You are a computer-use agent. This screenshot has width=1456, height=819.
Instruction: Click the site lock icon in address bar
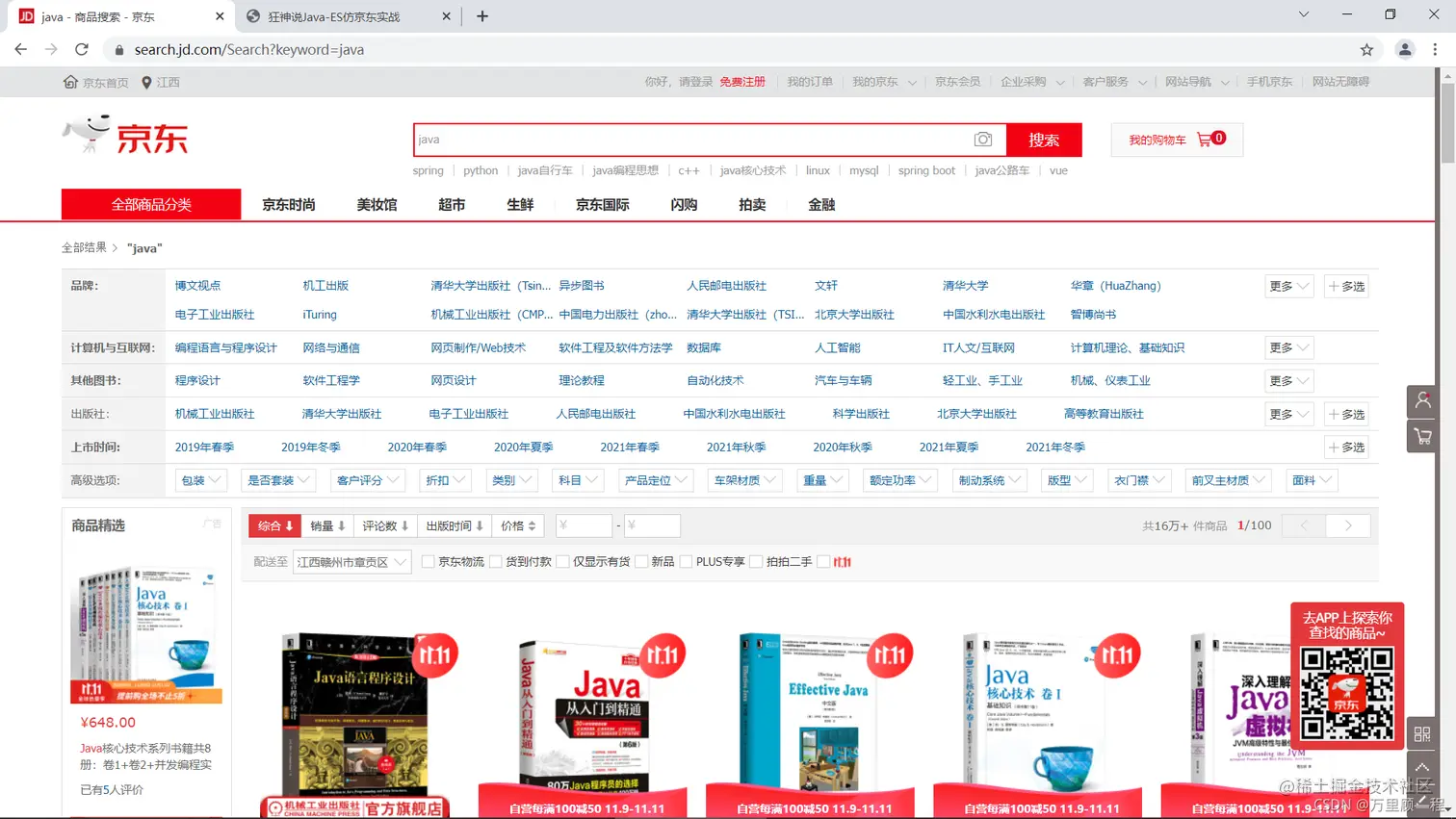[x=118, y=50]
